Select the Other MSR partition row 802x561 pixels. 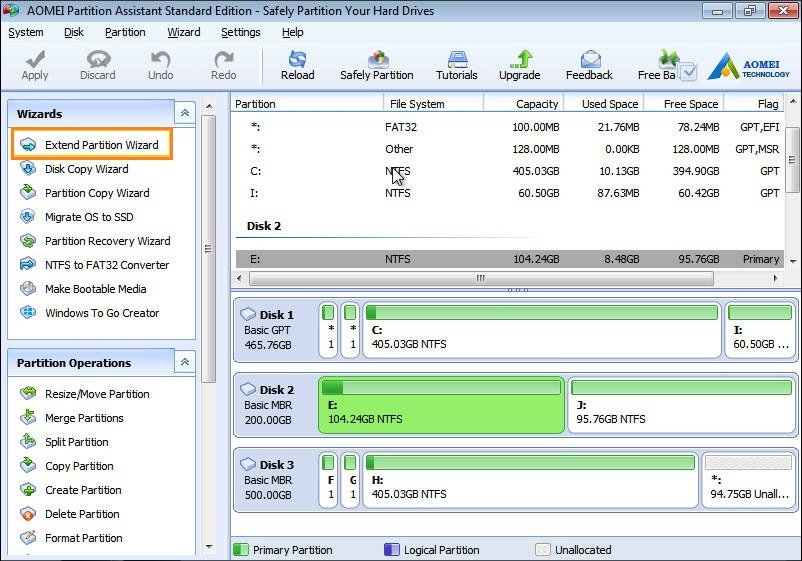(509, 149)
